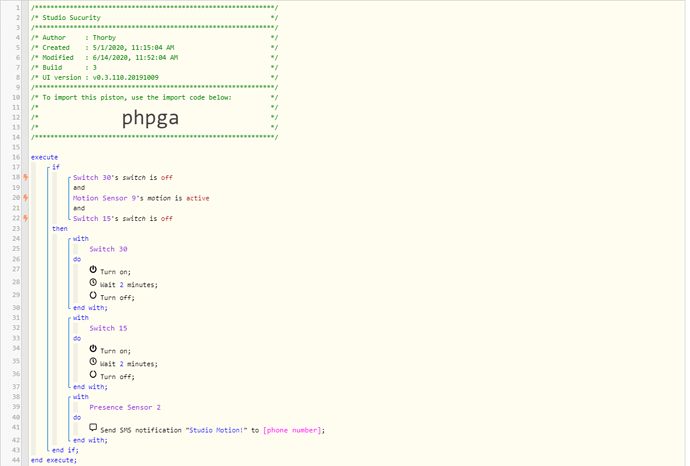Select device 'Switch 15' on line 32
Viewport: 690px width, 466px height.
click(108, 328)
